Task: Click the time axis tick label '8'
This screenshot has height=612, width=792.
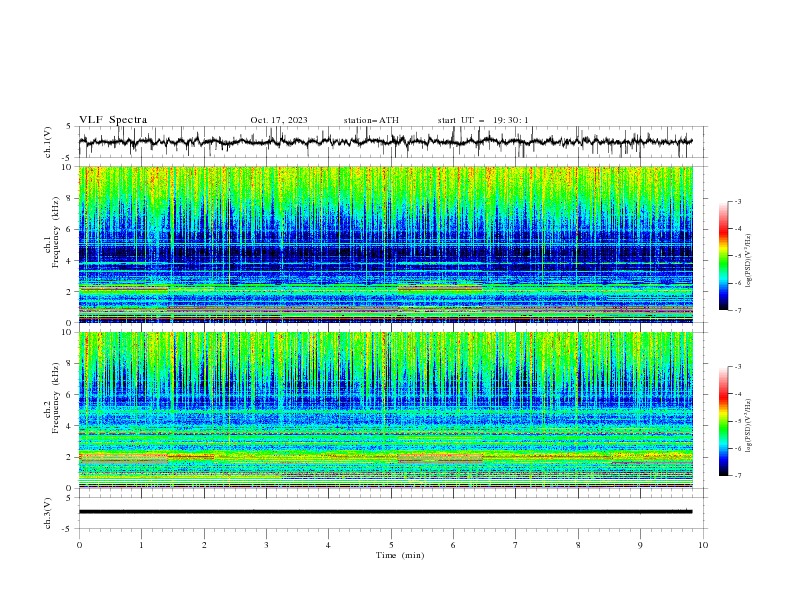Action: pyautogui.click(x=578, y=545)
